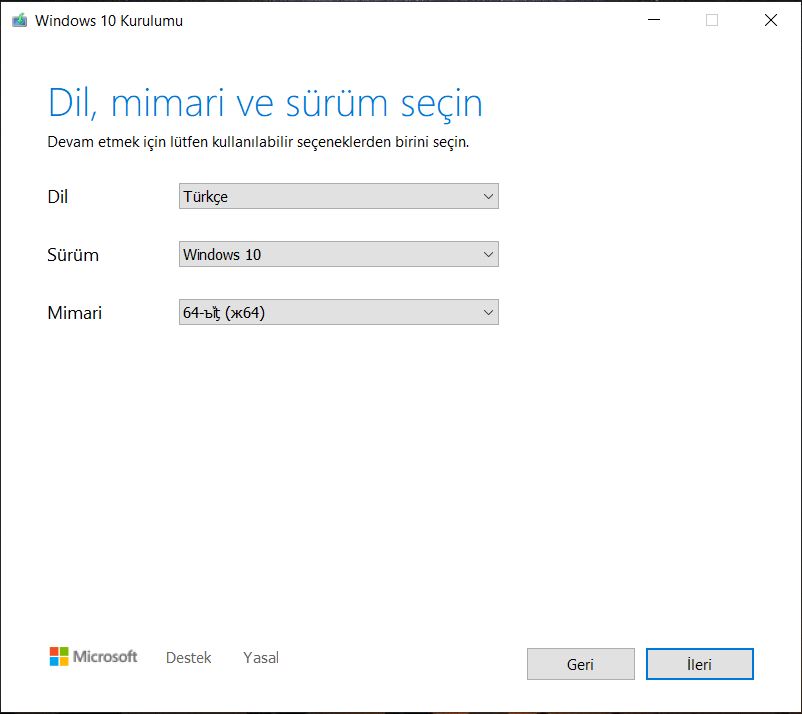Click the chevron arrow of the Sürüm dropdown

488,255
